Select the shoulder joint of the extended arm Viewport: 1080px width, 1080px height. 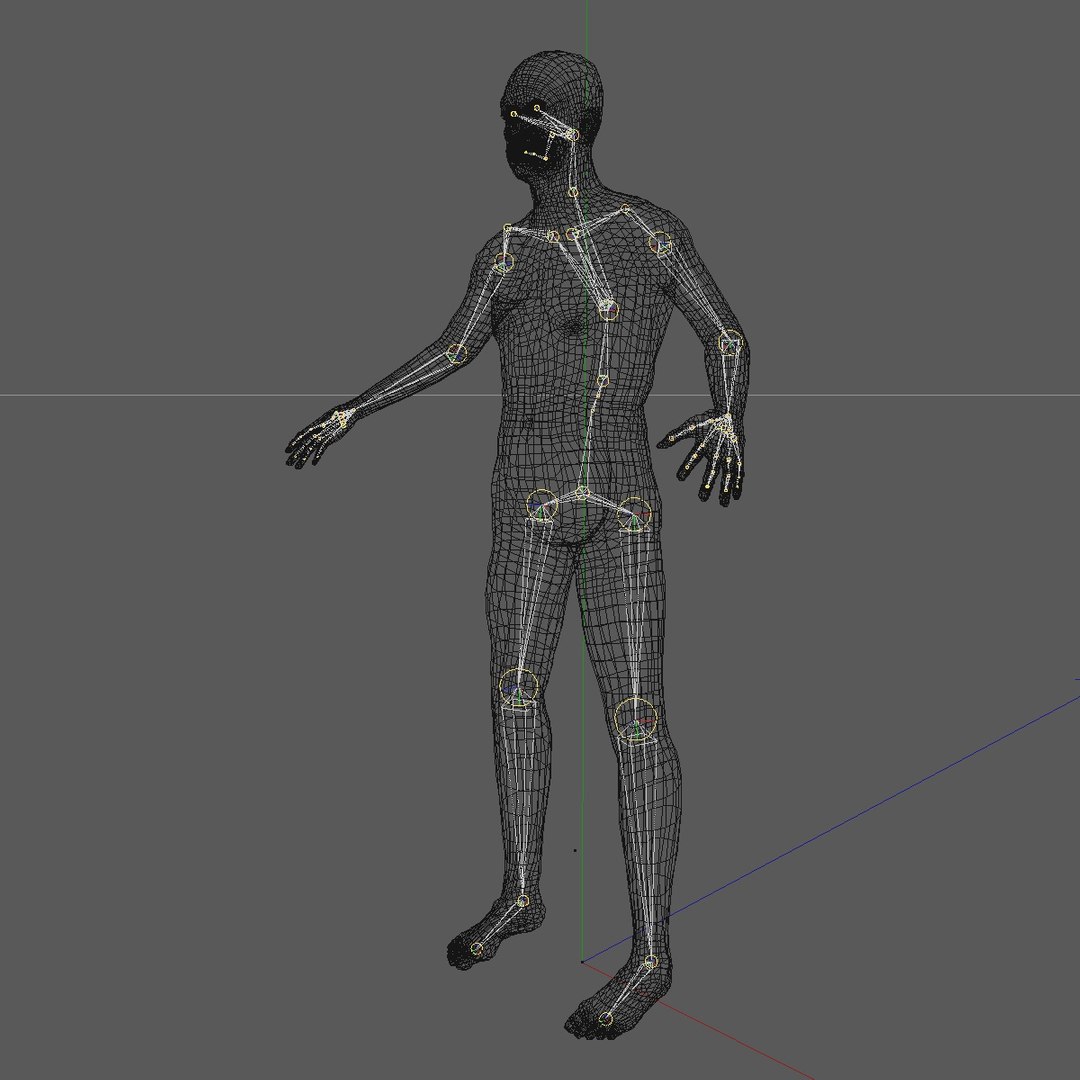[x=503, y=262]
